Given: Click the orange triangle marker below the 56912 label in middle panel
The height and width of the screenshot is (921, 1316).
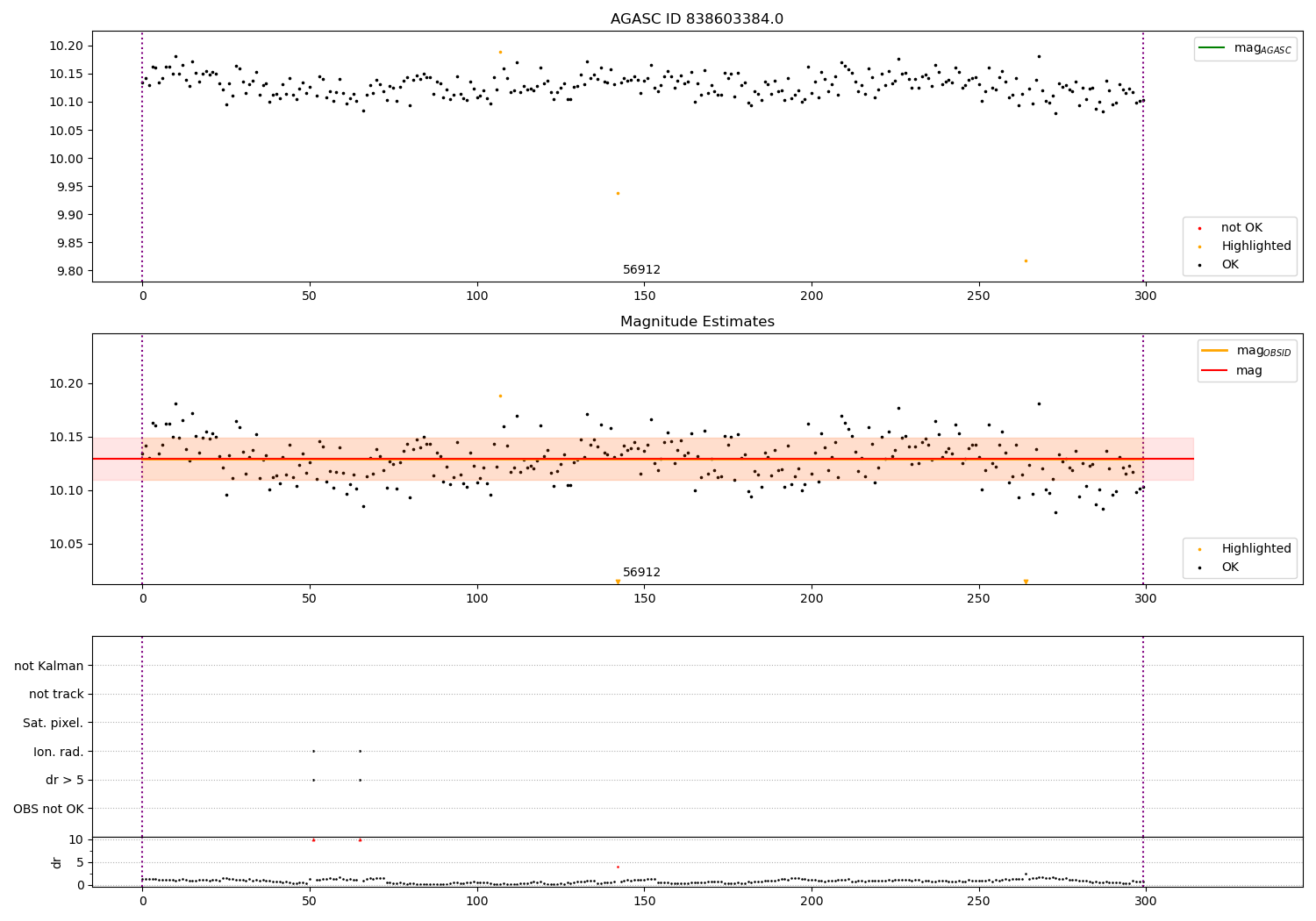Looking at the screenshot, I should click(618, 582).
